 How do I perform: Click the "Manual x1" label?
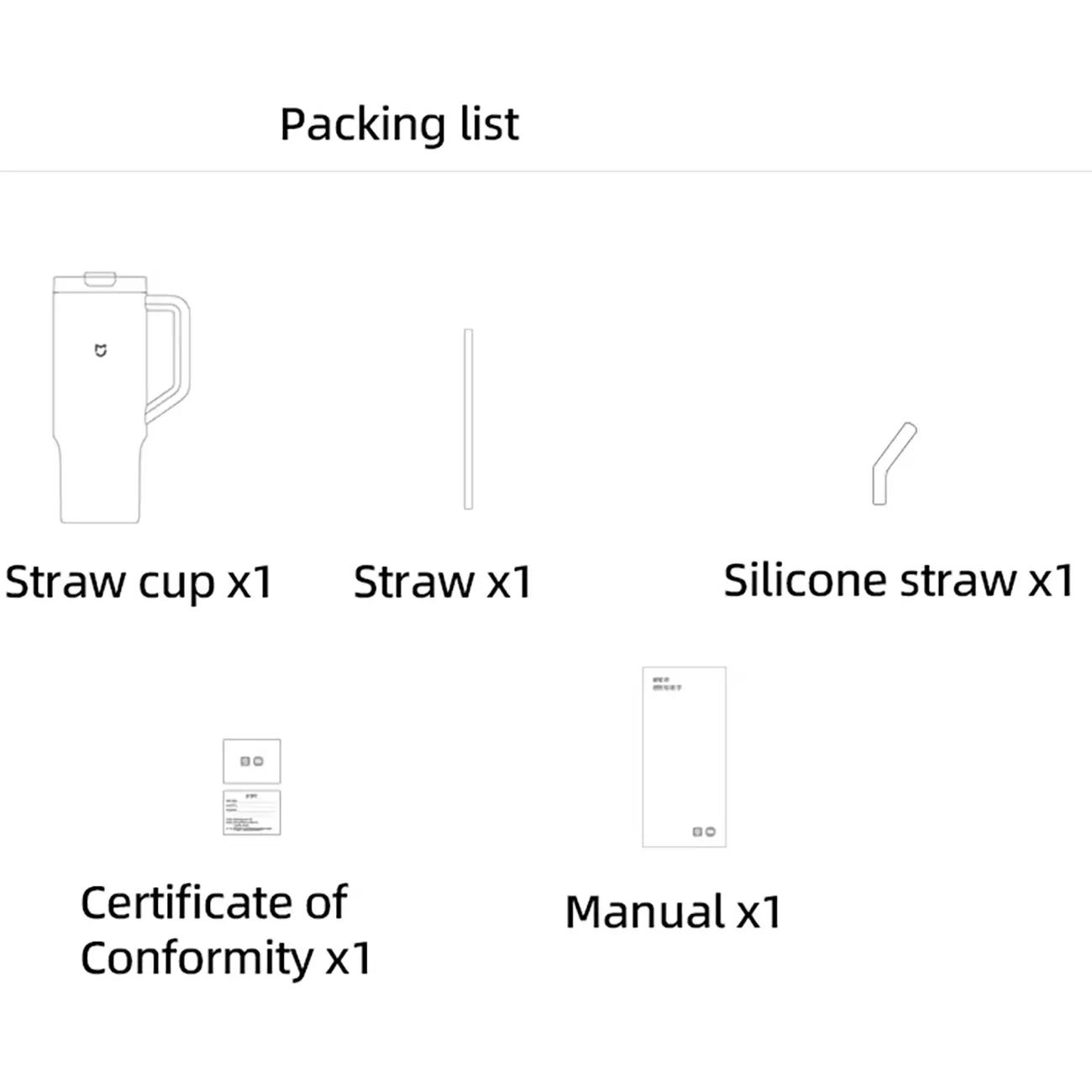click(673, 912)
